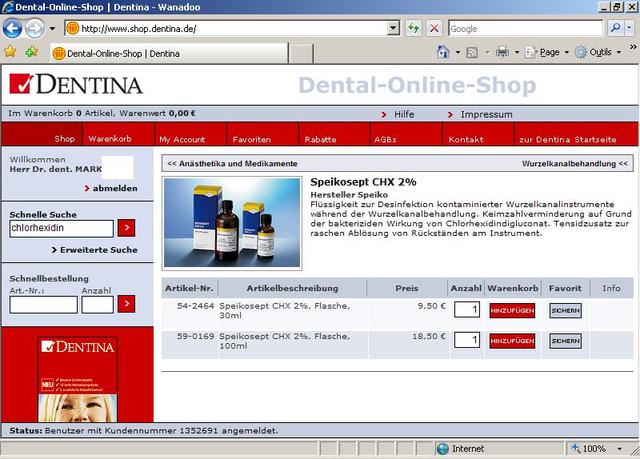Click the Add to Favorites icon
Image resolution: width=640 pixels, height=459 pixels.
pos(32,52)
